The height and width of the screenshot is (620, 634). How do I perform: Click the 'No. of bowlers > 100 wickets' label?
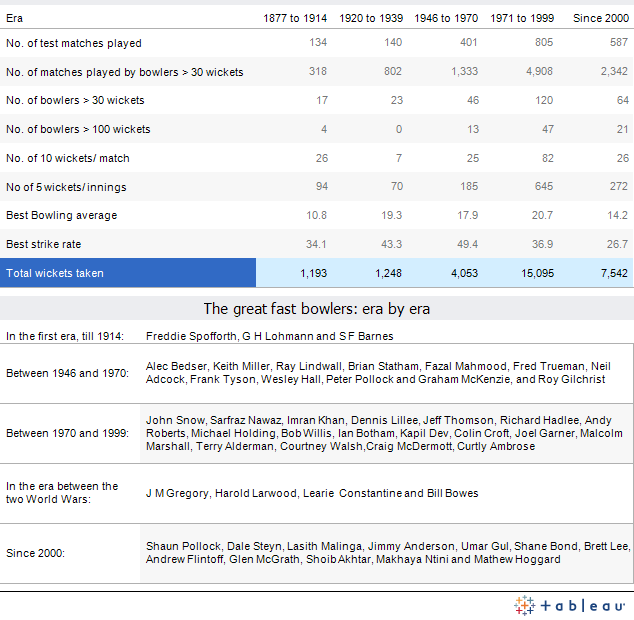(78, 129)
